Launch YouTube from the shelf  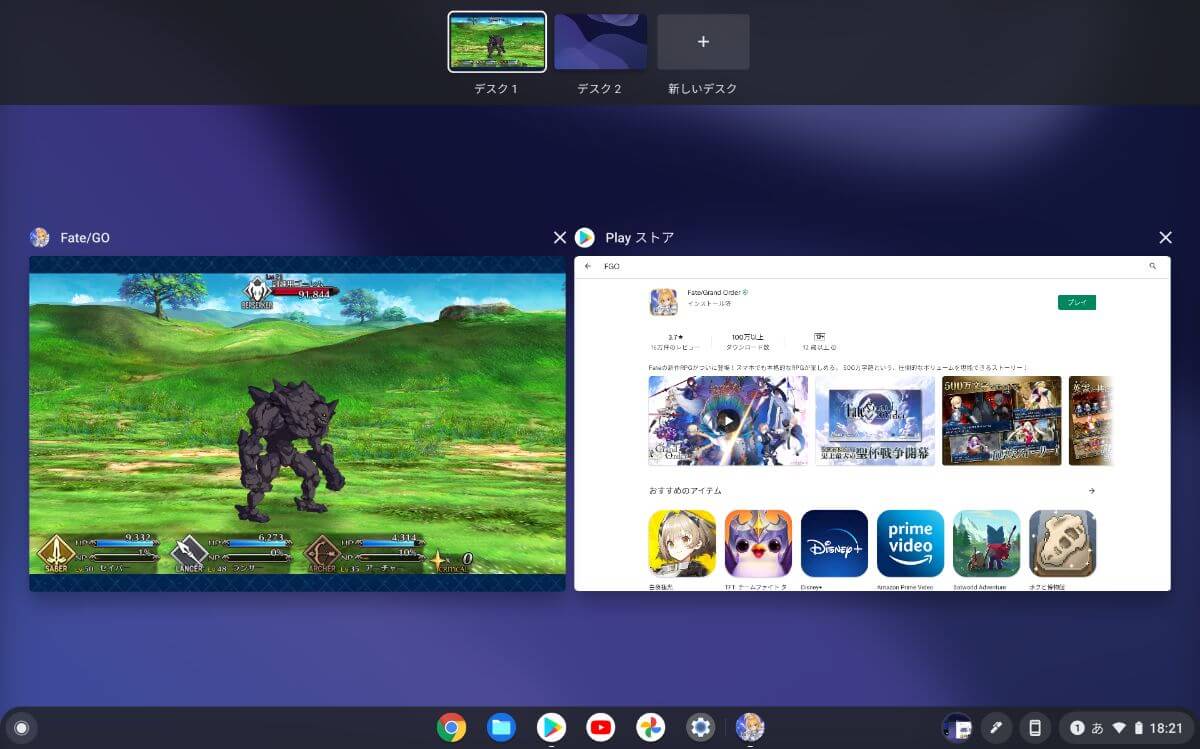pyautogui.click(x=601, y=728)
